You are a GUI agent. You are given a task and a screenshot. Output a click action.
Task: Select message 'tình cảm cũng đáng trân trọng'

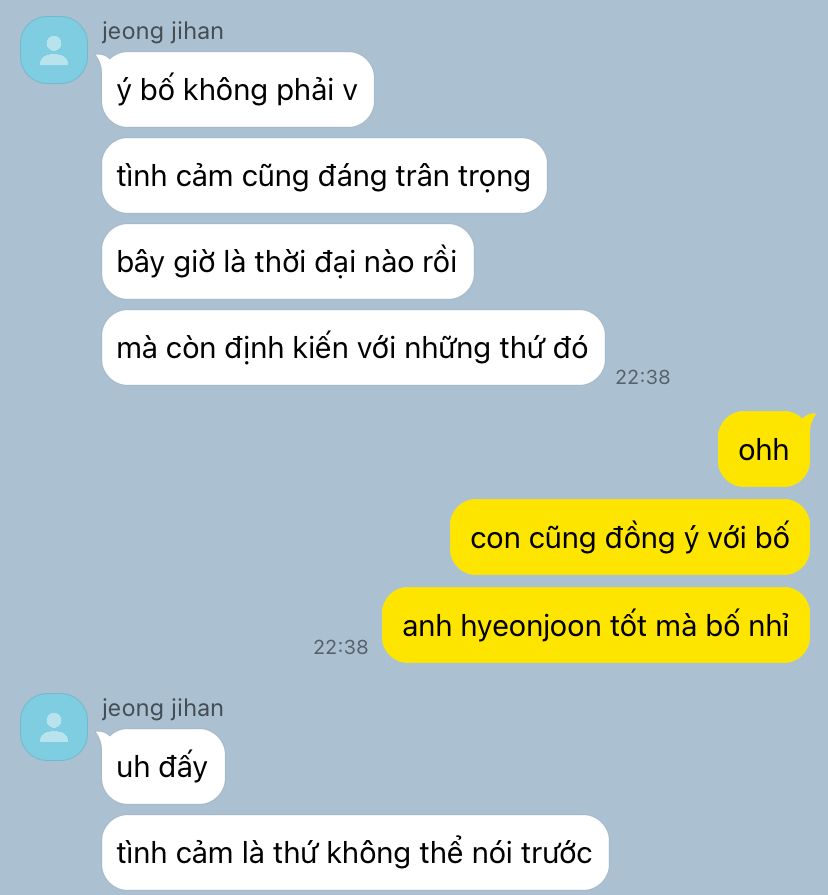pos(324,176)
